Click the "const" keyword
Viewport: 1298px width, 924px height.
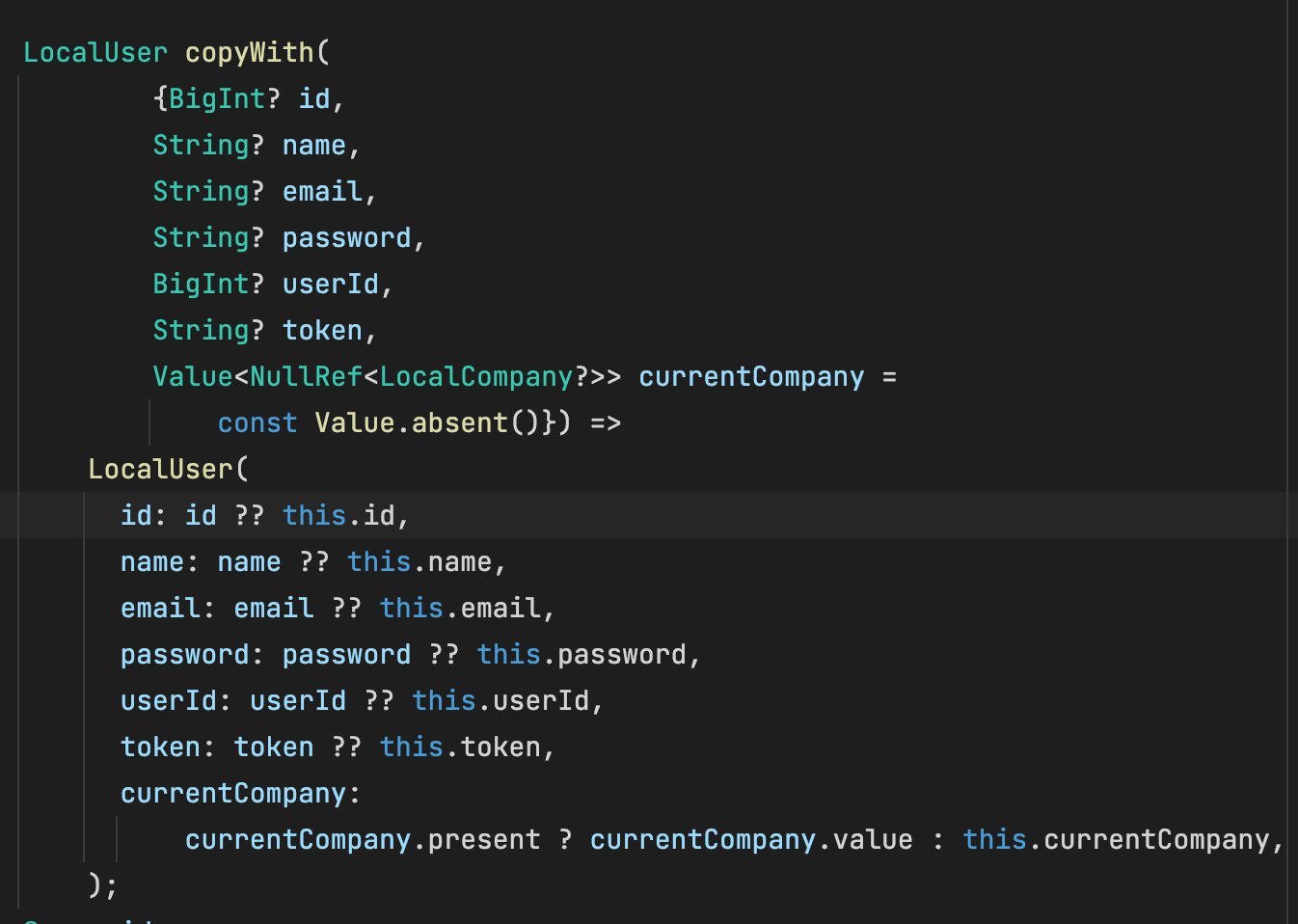[x=257, y=422]
